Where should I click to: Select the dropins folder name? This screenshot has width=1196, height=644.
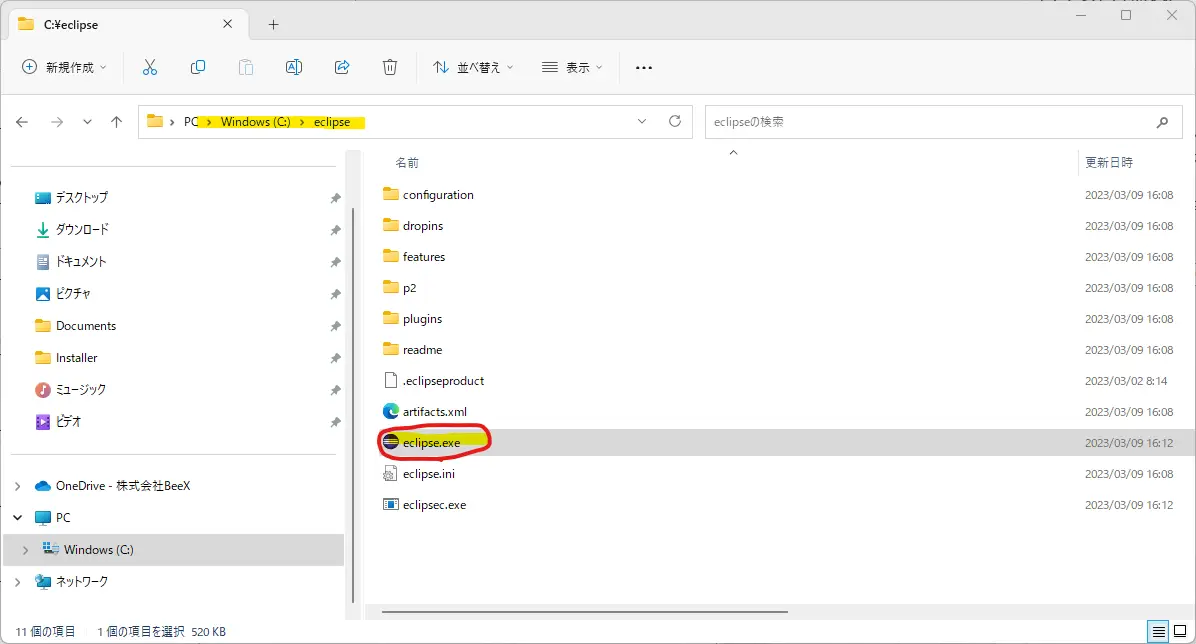tap(423, 226)
